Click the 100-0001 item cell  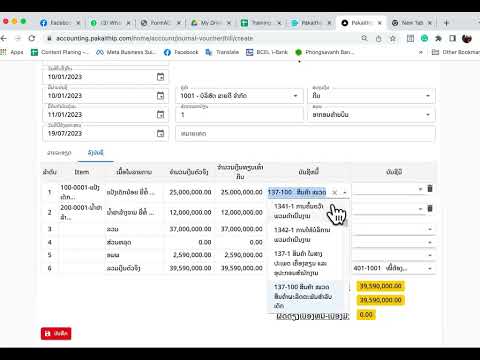point(81,192)
